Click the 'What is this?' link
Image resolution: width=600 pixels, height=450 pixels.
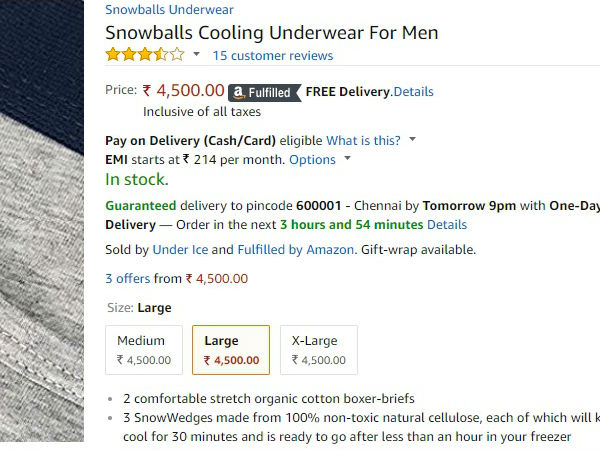(363, 140)
